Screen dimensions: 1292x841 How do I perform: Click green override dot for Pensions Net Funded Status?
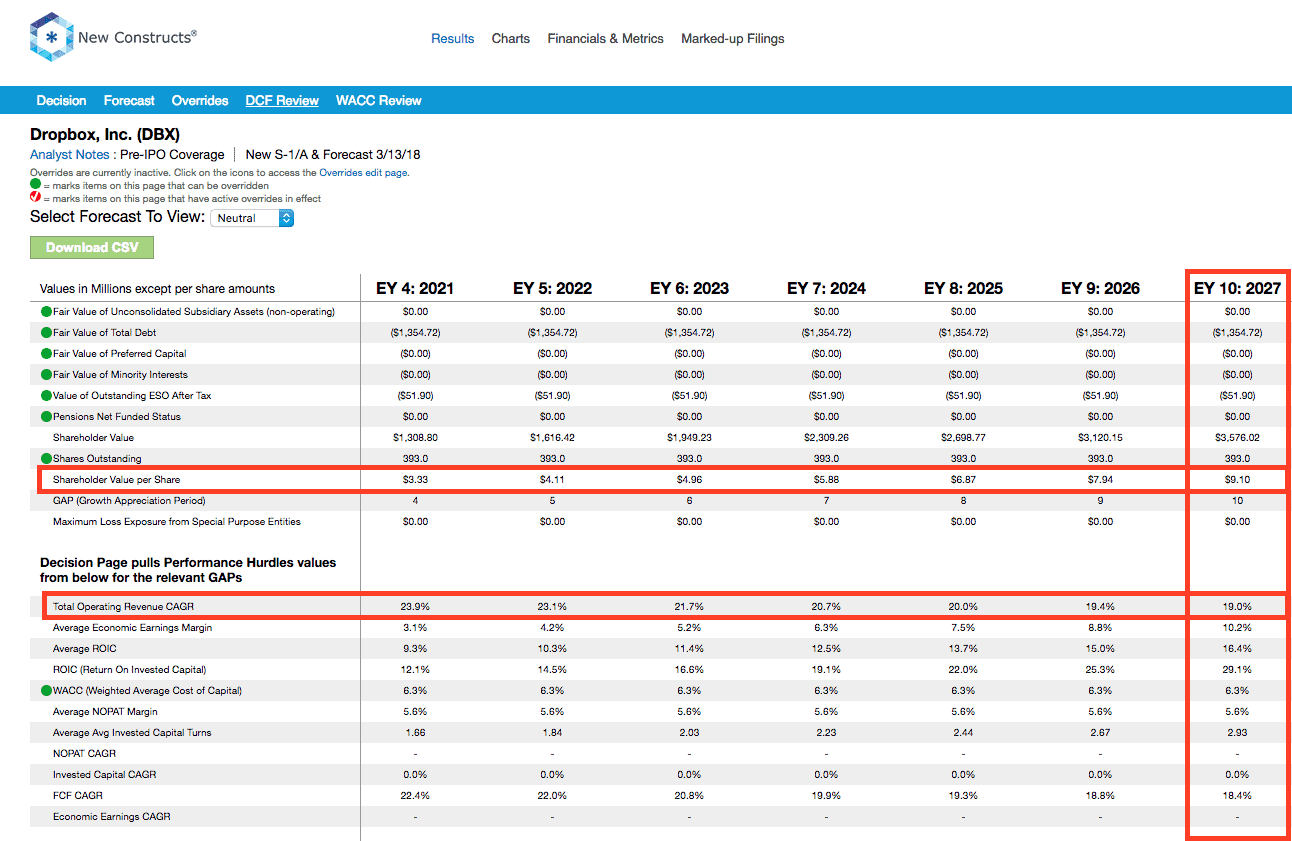tap(46, 417)
